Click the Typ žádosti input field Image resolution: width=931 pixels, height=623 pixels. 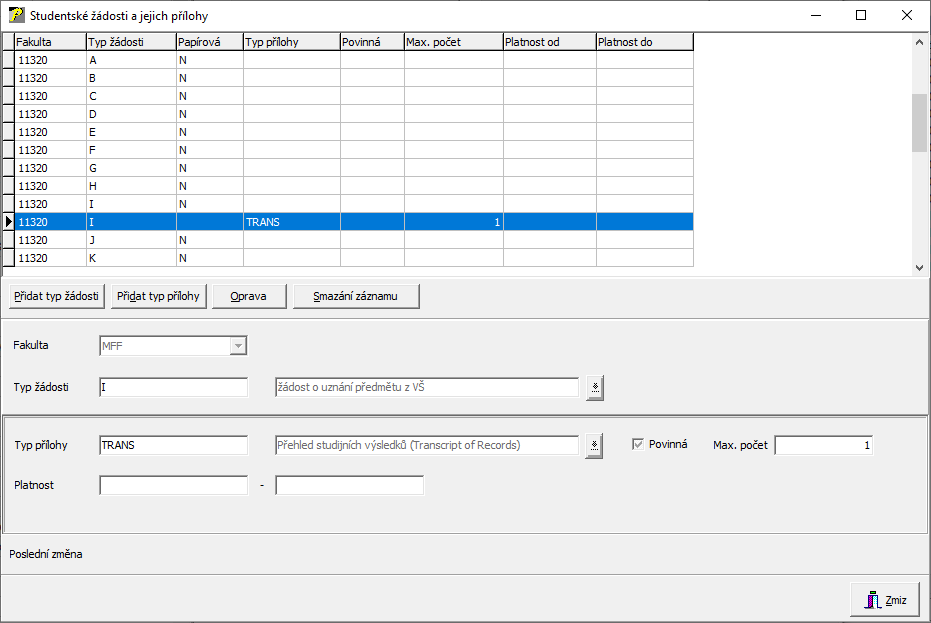click(x=173, y=388)
